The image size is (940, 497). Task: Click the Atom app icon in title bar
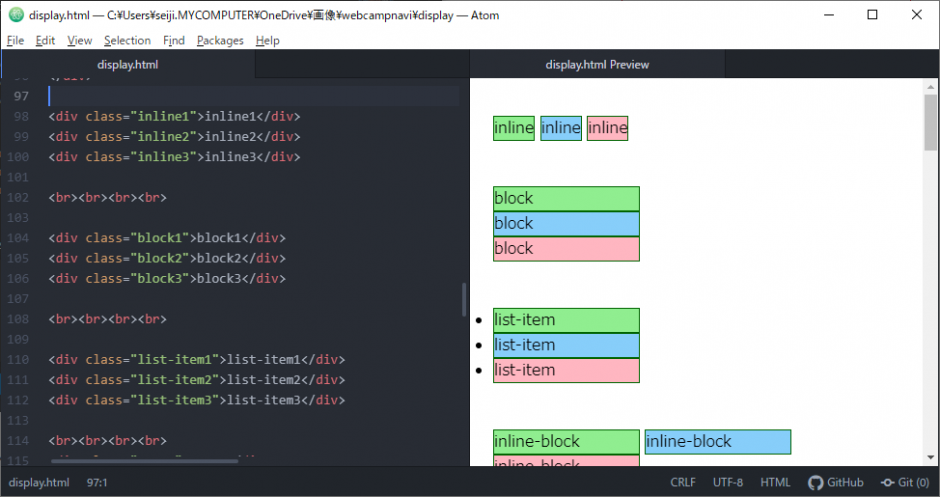(15, 15)
